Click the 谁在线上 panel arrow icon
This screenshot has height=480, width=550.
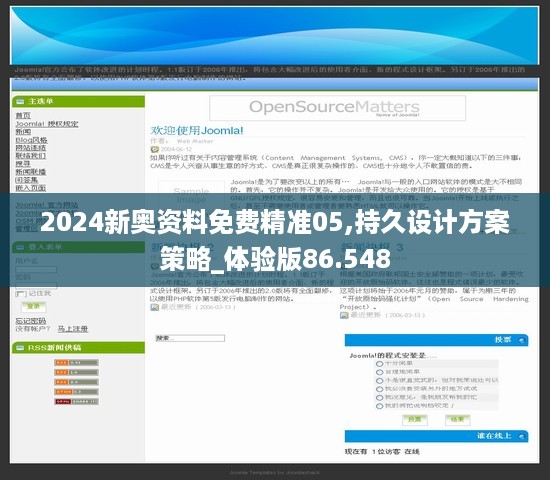[522, 436]
